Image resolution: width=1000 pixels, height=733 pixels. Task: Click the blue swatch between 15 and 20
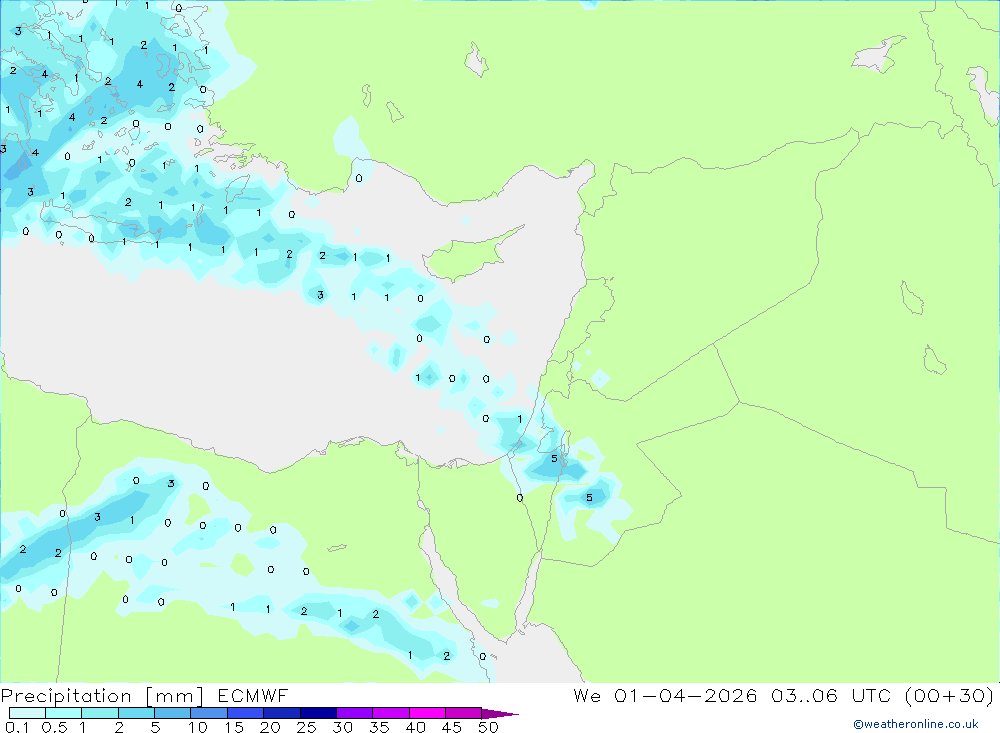point(245,713)
